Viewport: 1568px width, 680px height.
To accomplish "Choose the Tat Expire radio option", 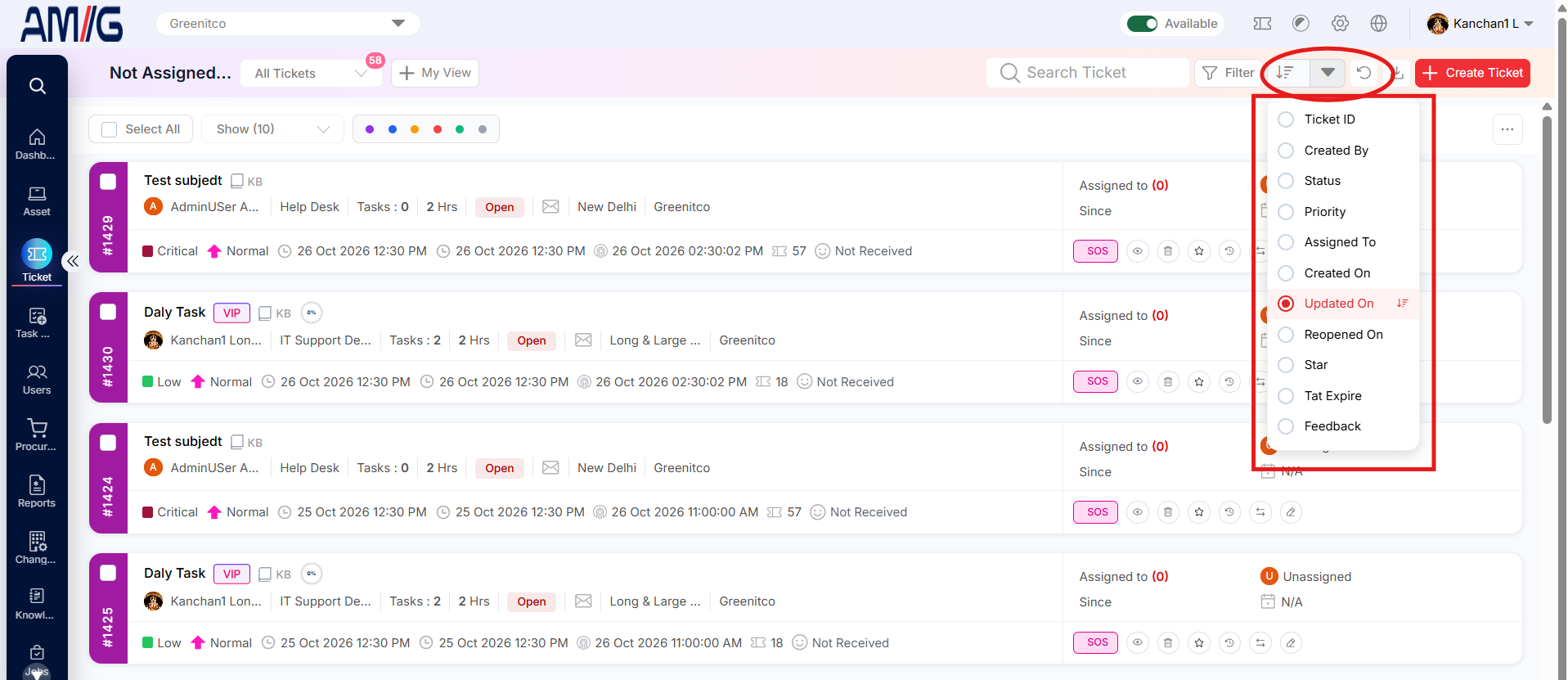I will coord(1286,396).
